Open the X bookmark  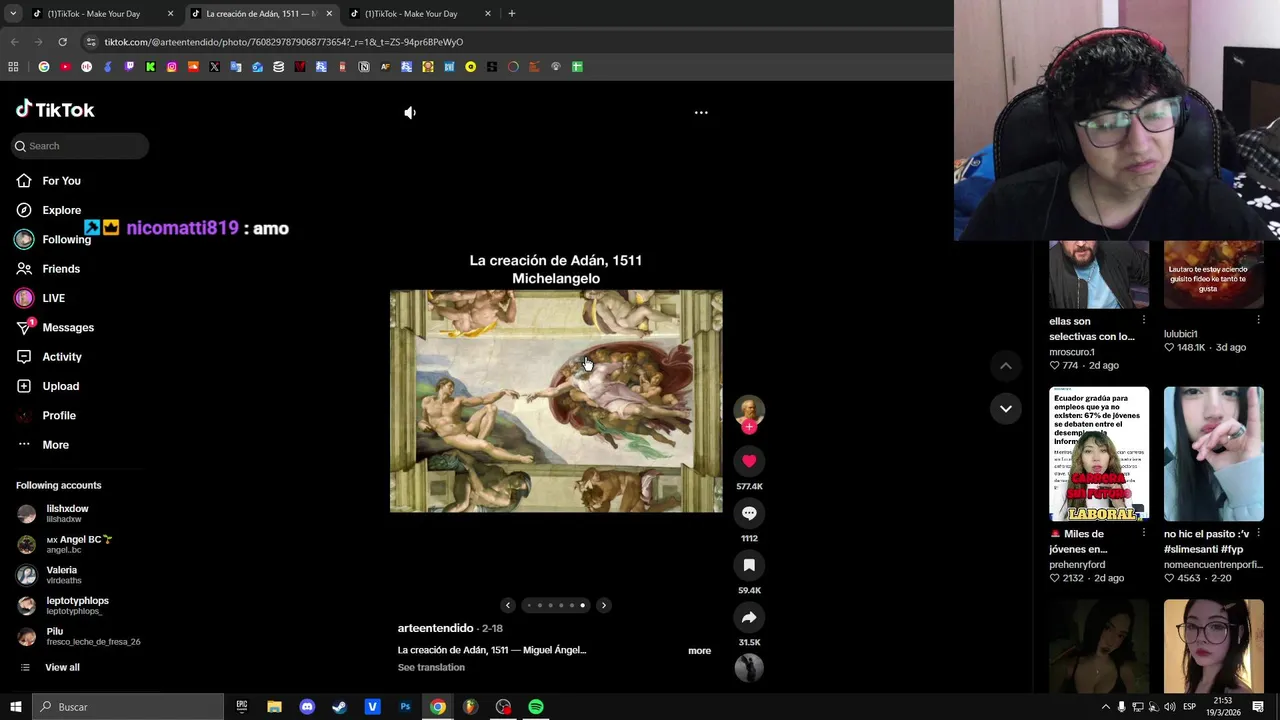point(215,67)
